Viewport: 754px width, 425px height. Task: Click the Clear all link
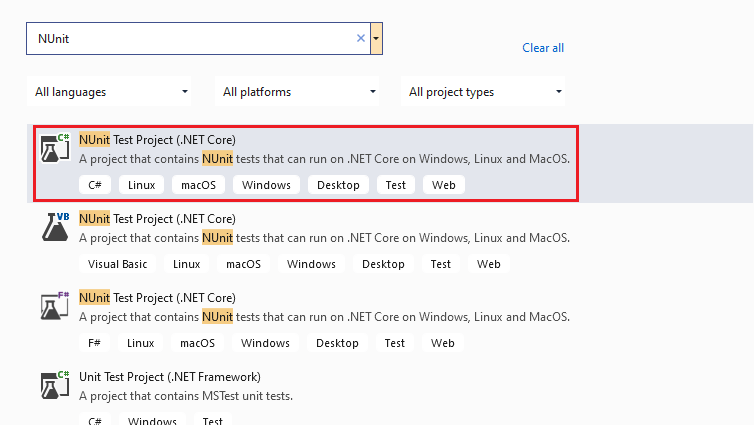coord(543,48)
